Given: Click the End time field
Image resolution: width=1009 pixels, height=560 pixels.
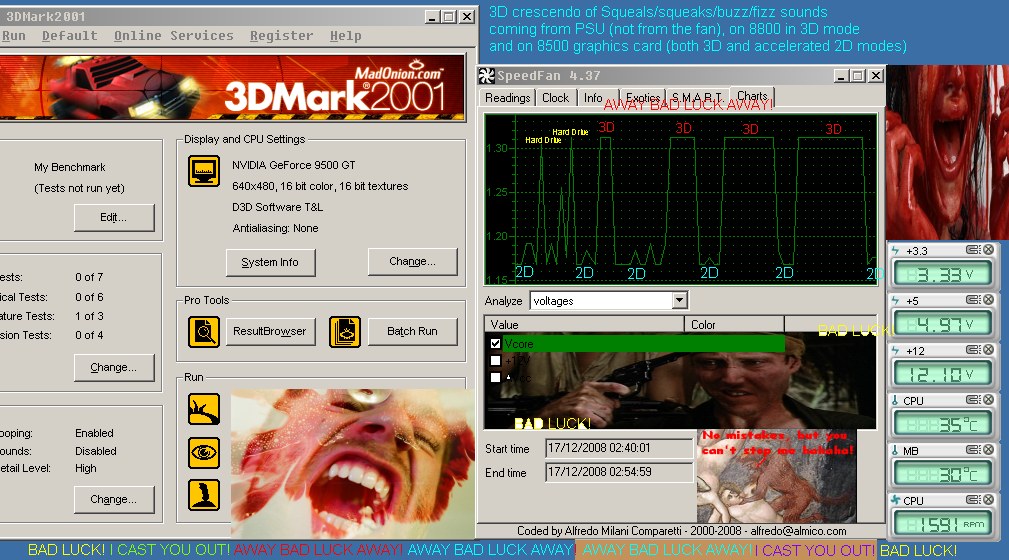Looking at the screenshot, I should [x=618, y=472].
